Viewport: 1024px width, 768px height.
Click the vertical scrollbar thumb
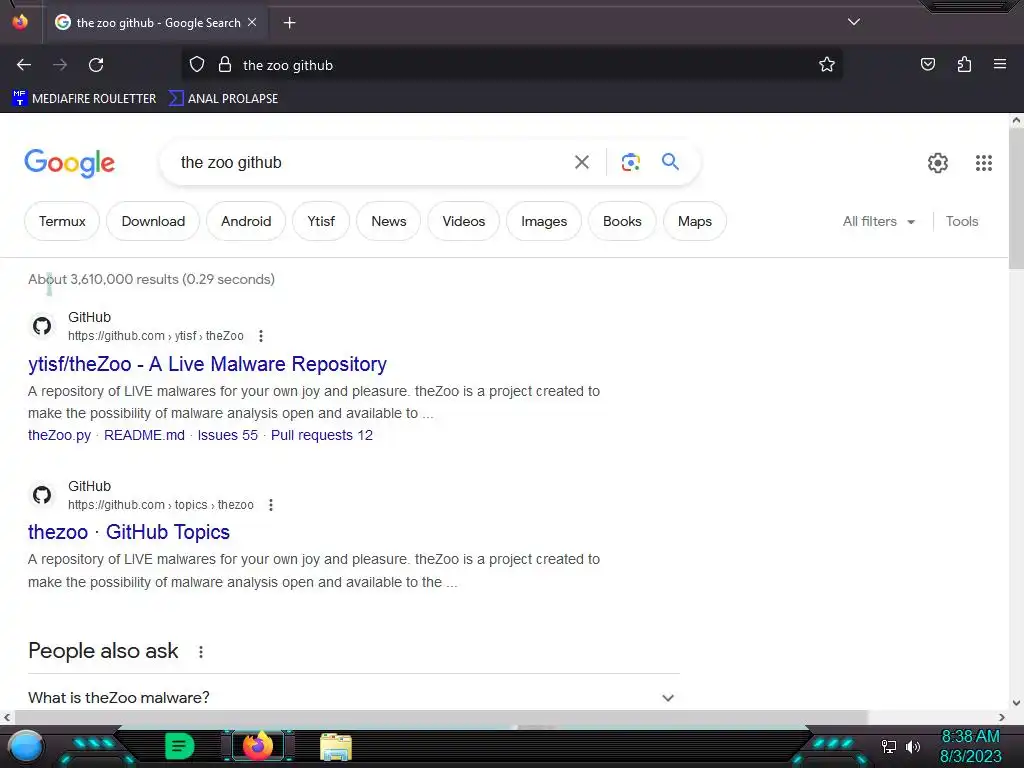point(1016,199)
